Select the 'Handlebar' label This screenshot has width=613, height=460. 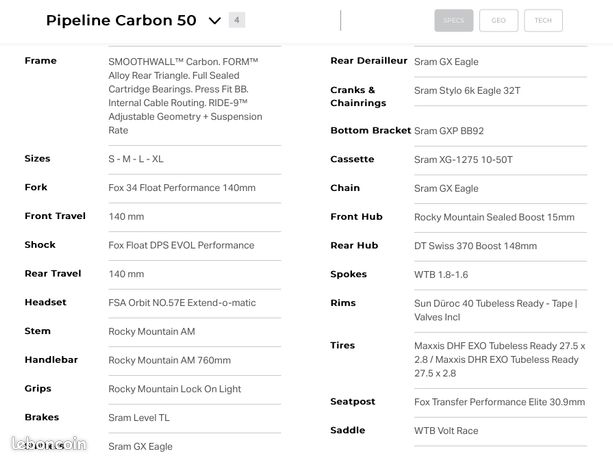click(51, 360)
